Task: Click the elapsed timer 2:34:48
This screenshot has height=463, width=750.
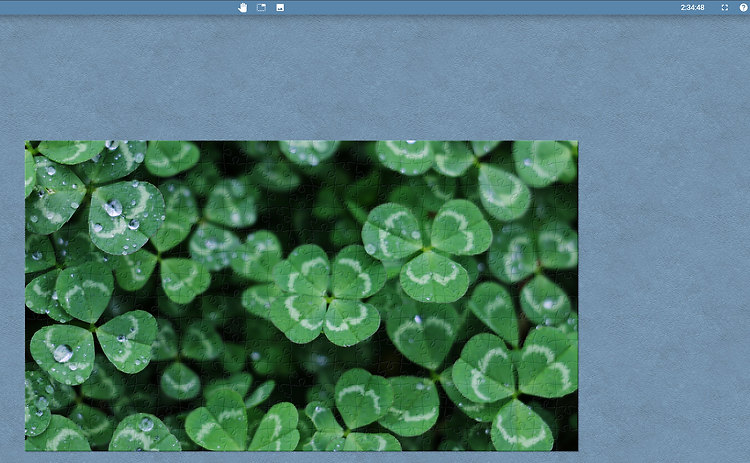Action: coord(692,7)
